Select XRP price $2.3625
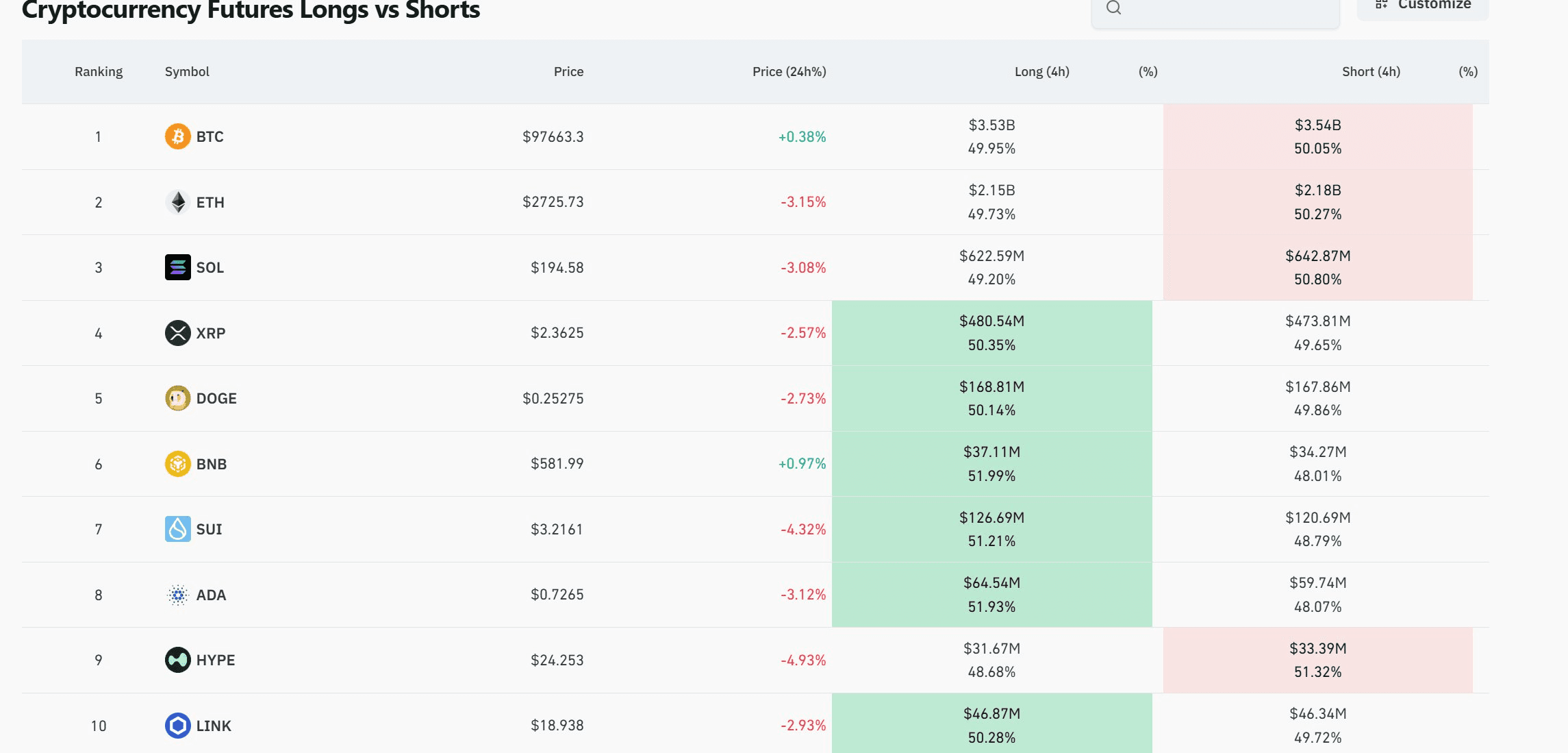 pyautogui.click(x=557, y=332)
